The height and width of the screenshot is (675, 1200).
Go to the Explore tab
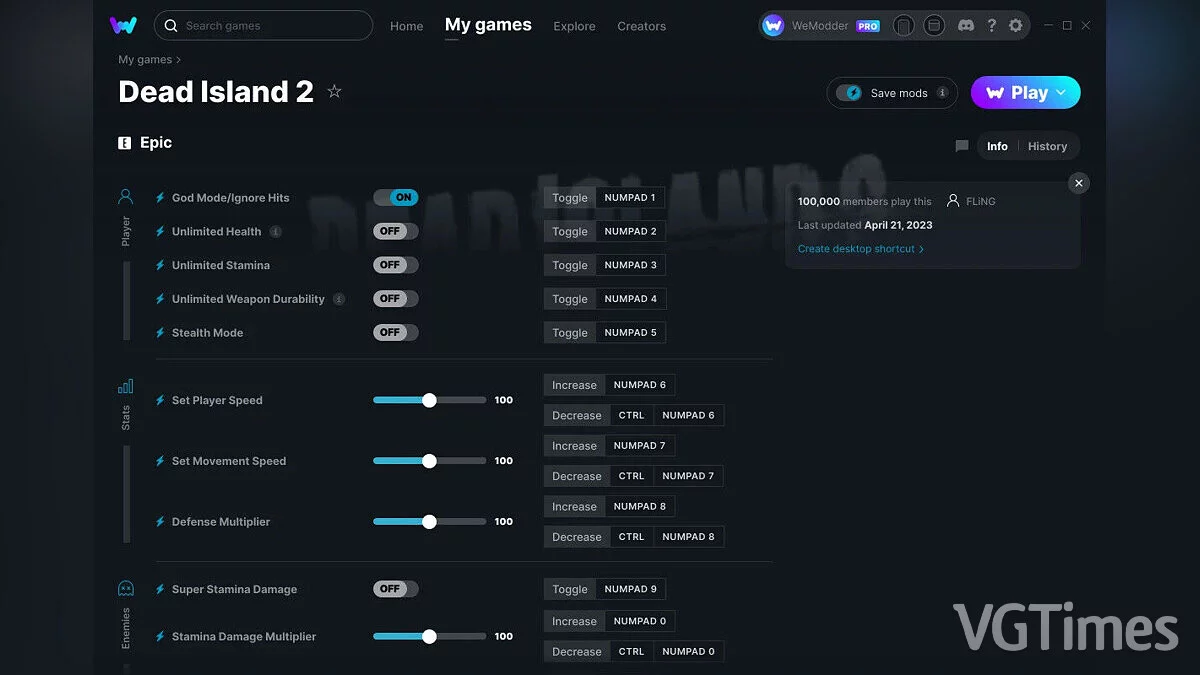[x=574, y=26]
